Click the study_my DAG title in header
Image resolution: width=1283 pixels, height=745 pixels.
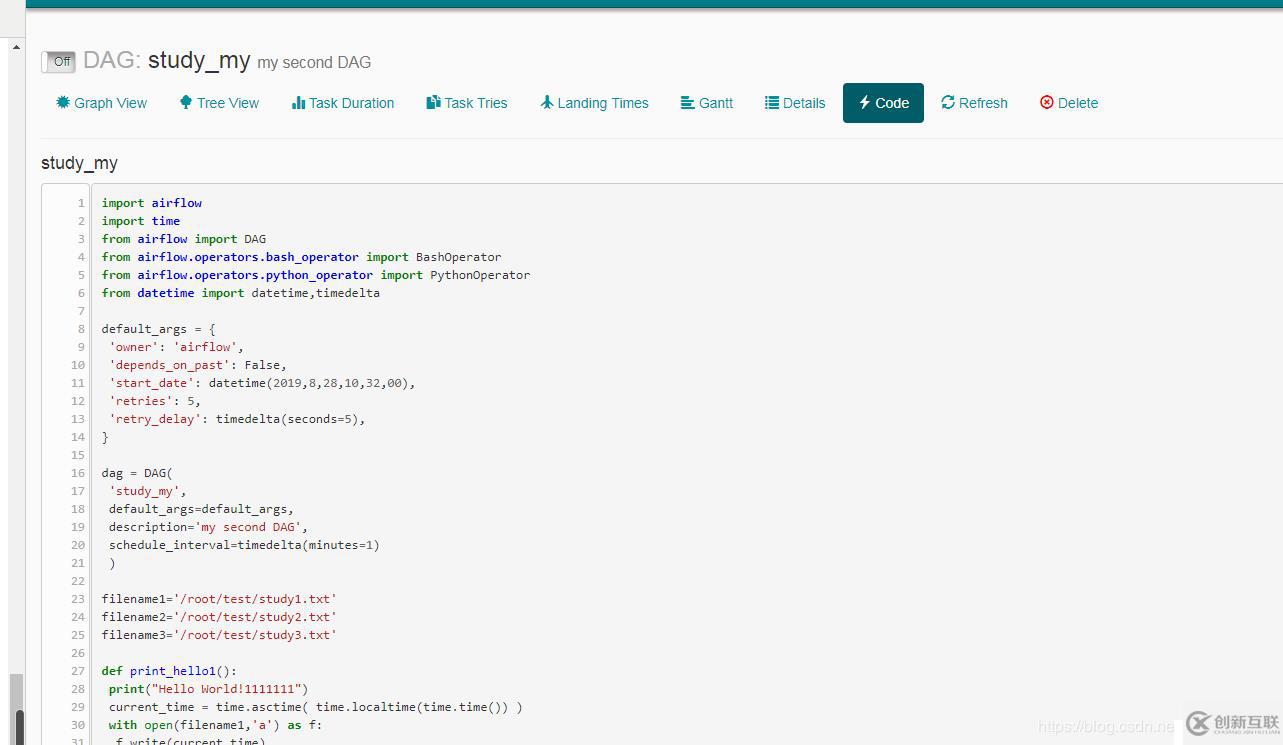[x=199, y=60]
